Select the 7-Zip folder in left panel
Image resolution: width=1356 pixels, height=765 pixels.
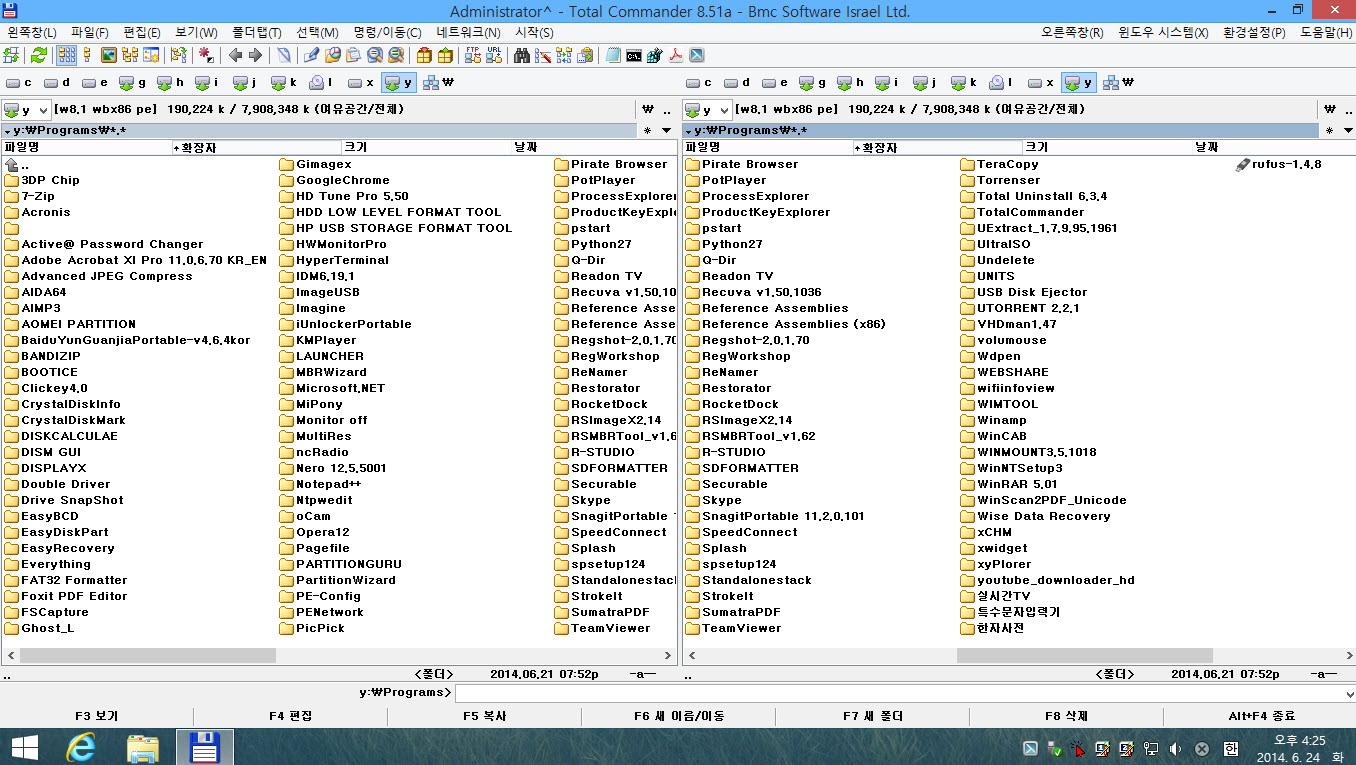tap(29, 196)
